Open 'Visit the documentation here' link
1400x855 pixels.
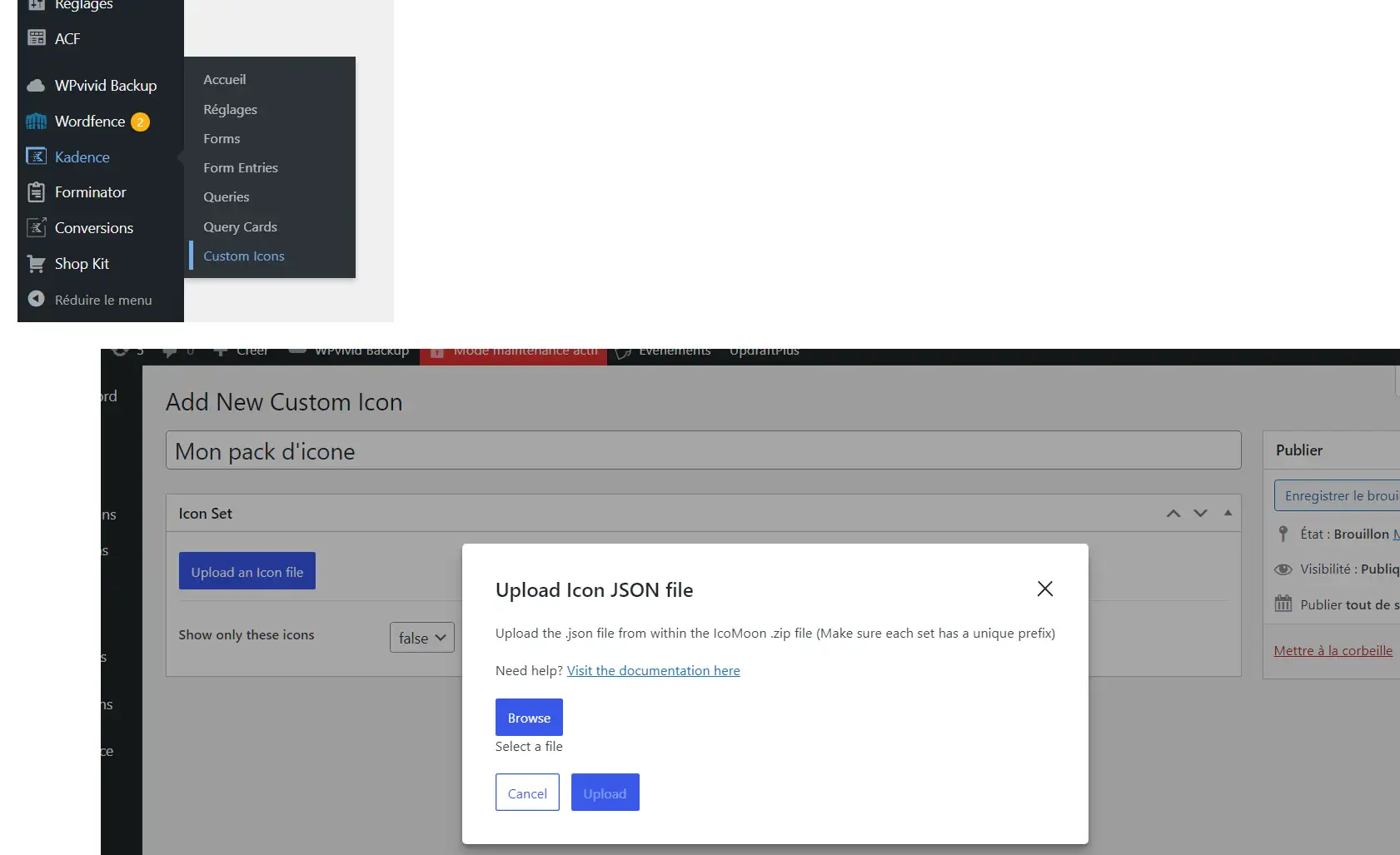click(653, 671)
